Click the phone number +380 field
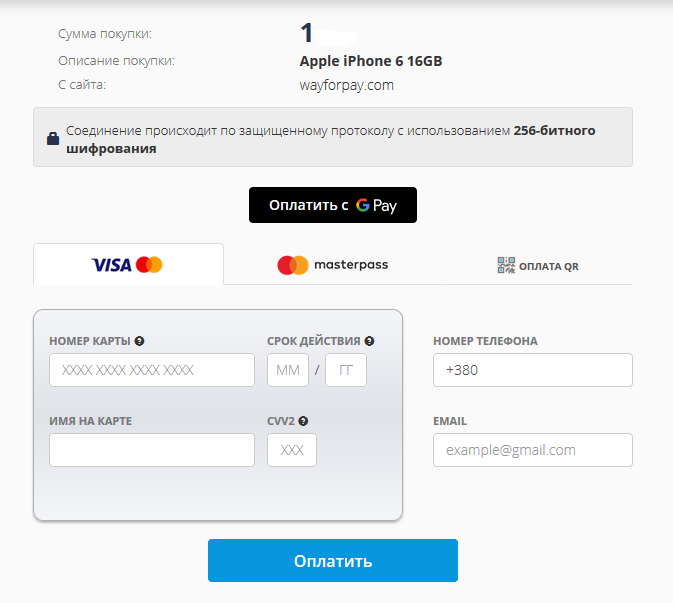Screen dimensions: 673x603 point(533,370)
